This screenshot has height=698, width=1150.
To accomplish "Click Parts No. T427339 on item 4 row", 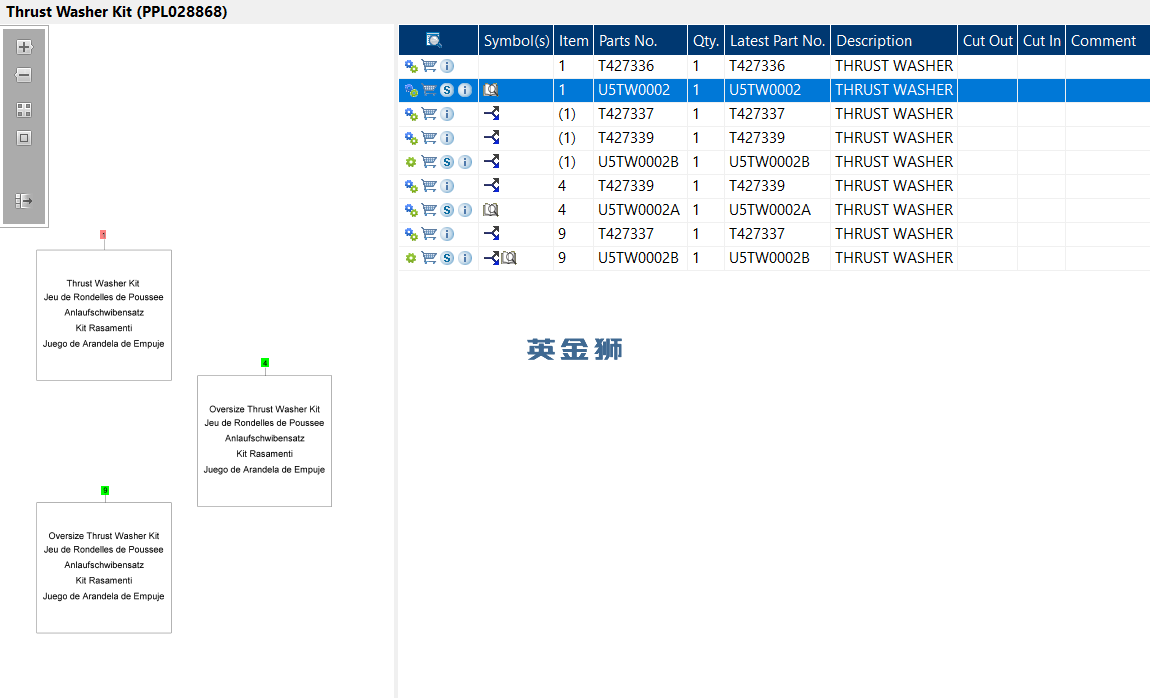I will coord(626,186).
